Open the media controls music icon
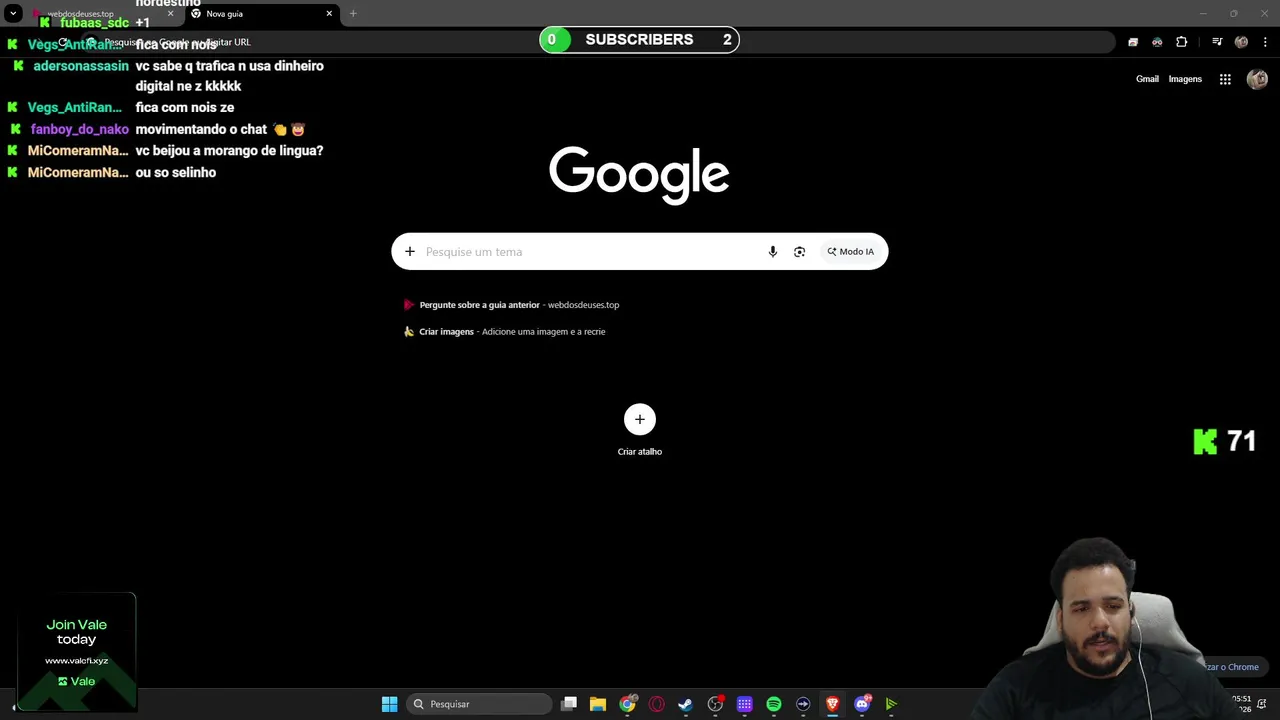This screenshot has width=1280, height=720. [x=1217, y=42]
